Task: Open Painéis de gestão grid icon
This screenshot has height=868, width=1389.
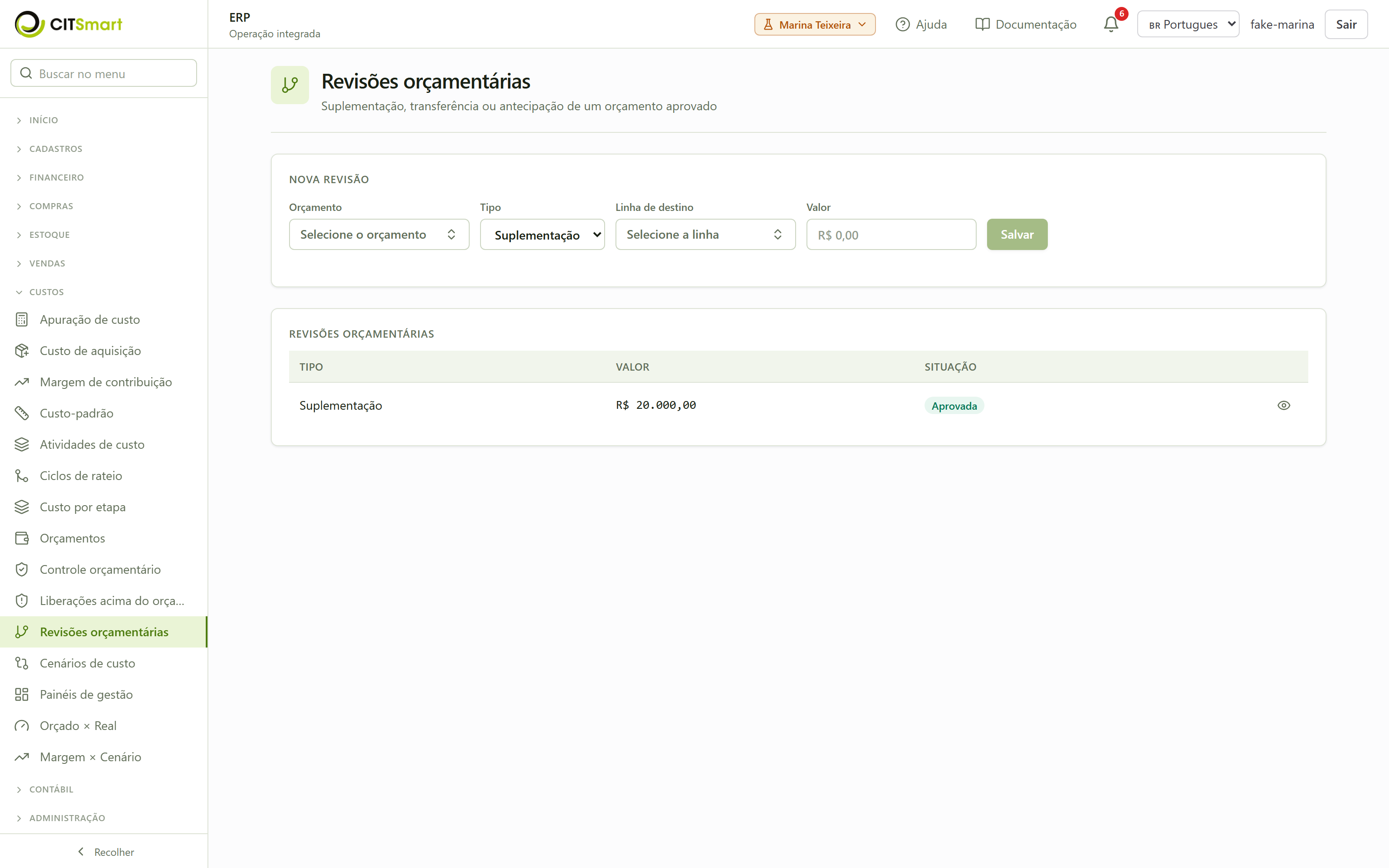Action: [22, 695]
